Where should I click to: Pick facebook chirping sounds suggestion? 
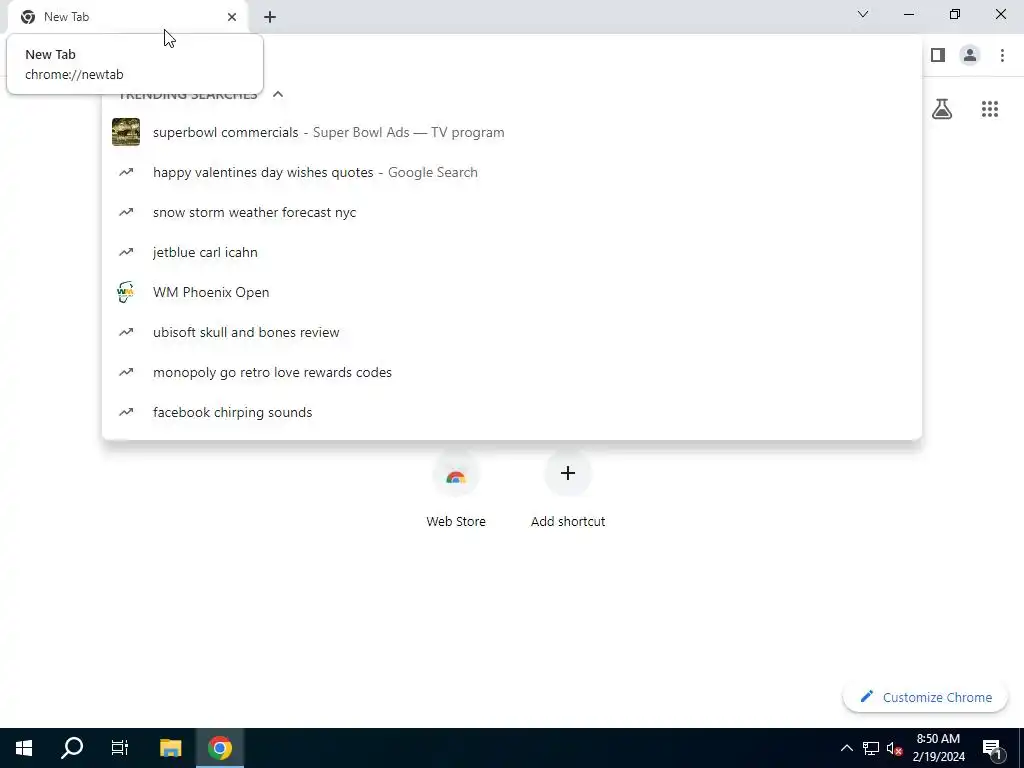512,412
